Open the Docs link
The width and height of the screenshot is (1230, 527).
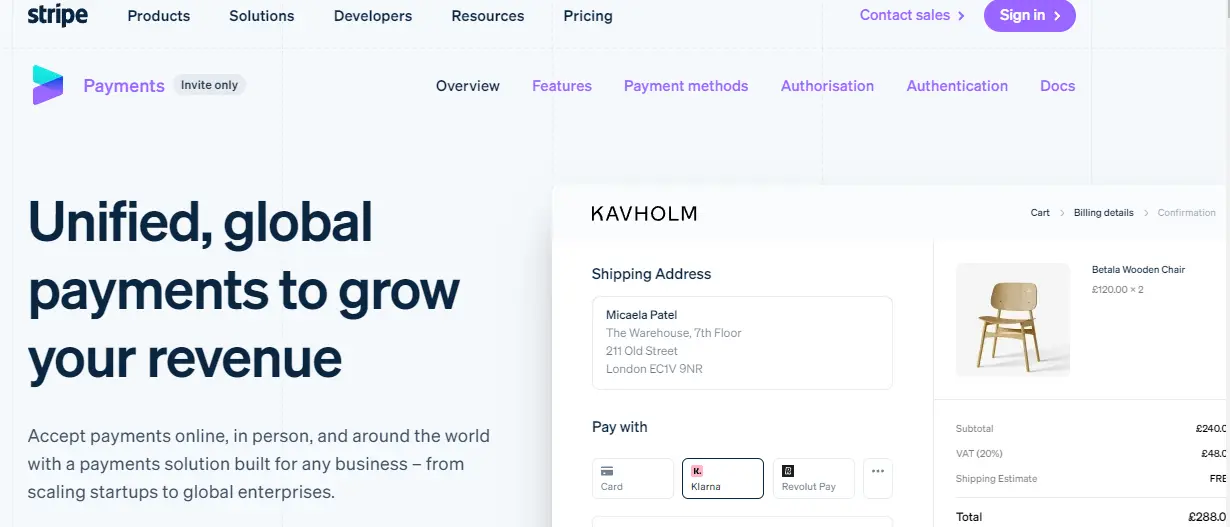click(1057, 86)
